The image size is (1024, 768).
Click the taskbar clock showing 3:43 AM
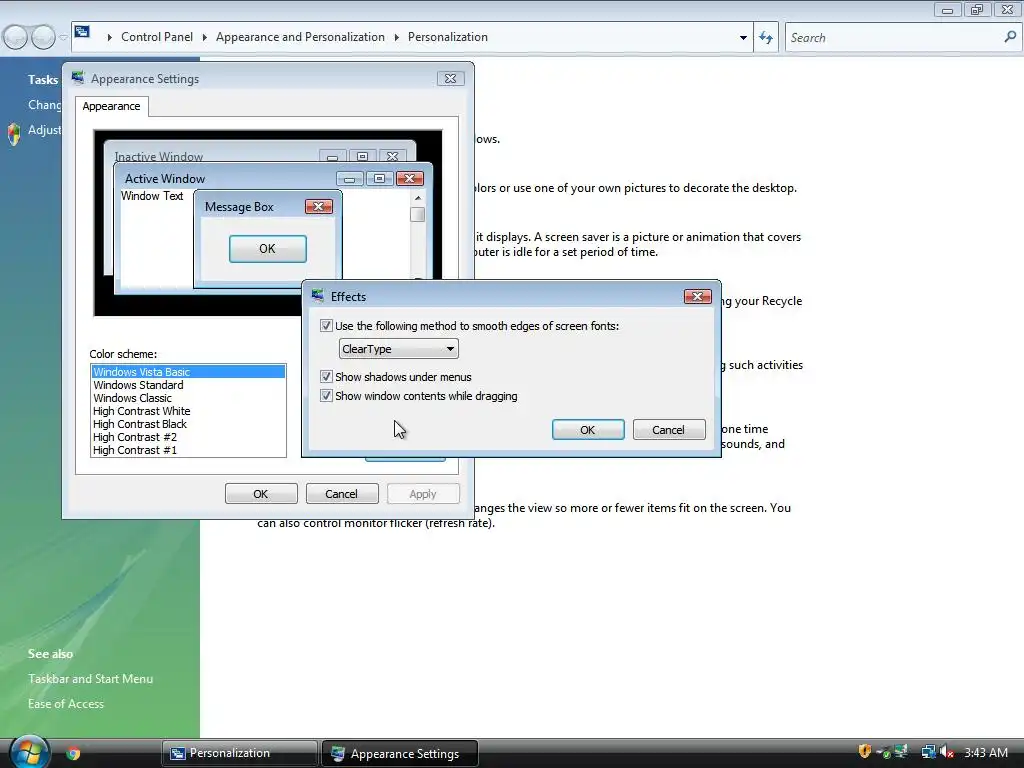[x=986, y=752]
